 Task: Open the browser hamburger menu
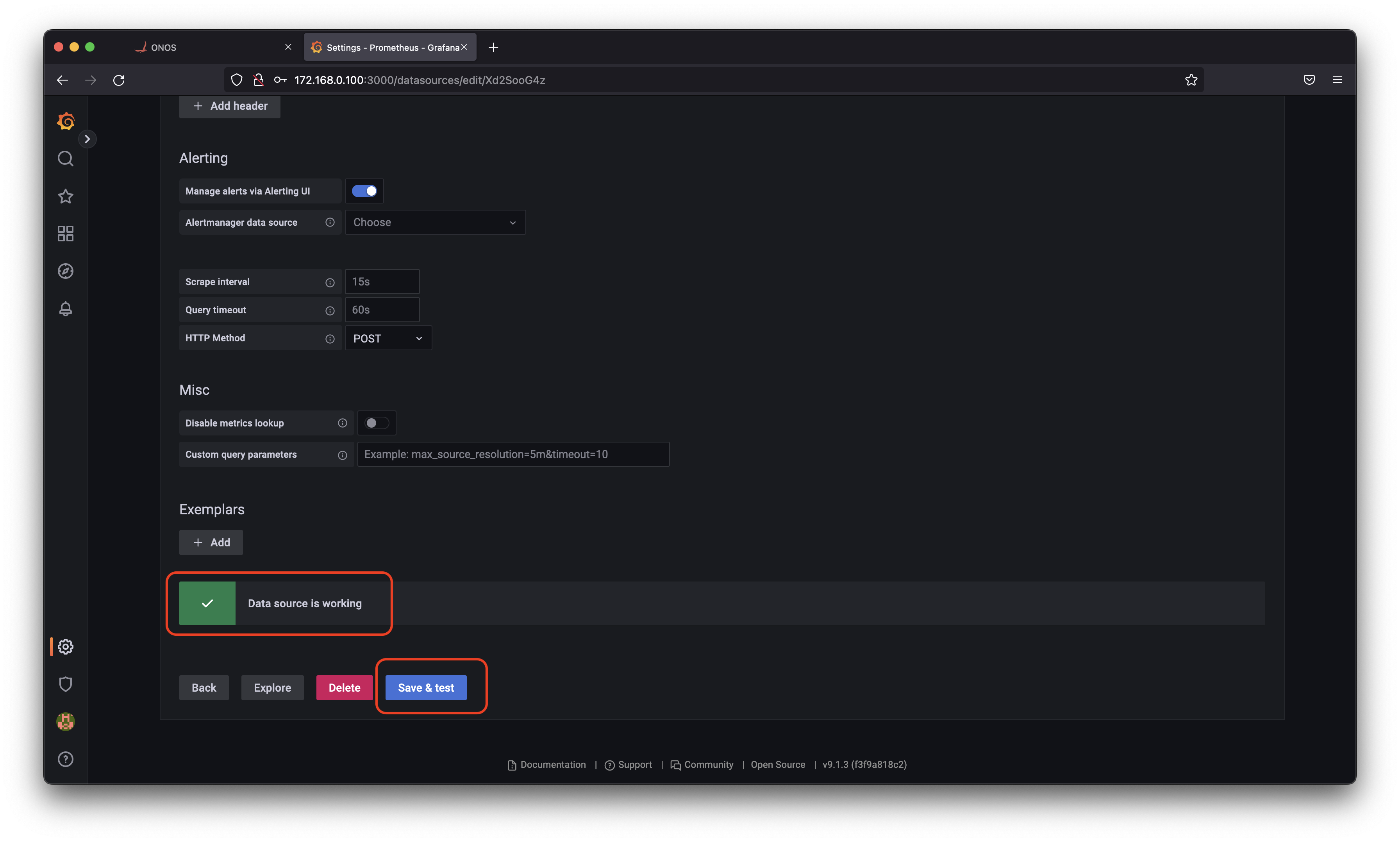pyautogui.click(x=1337, y=80)
